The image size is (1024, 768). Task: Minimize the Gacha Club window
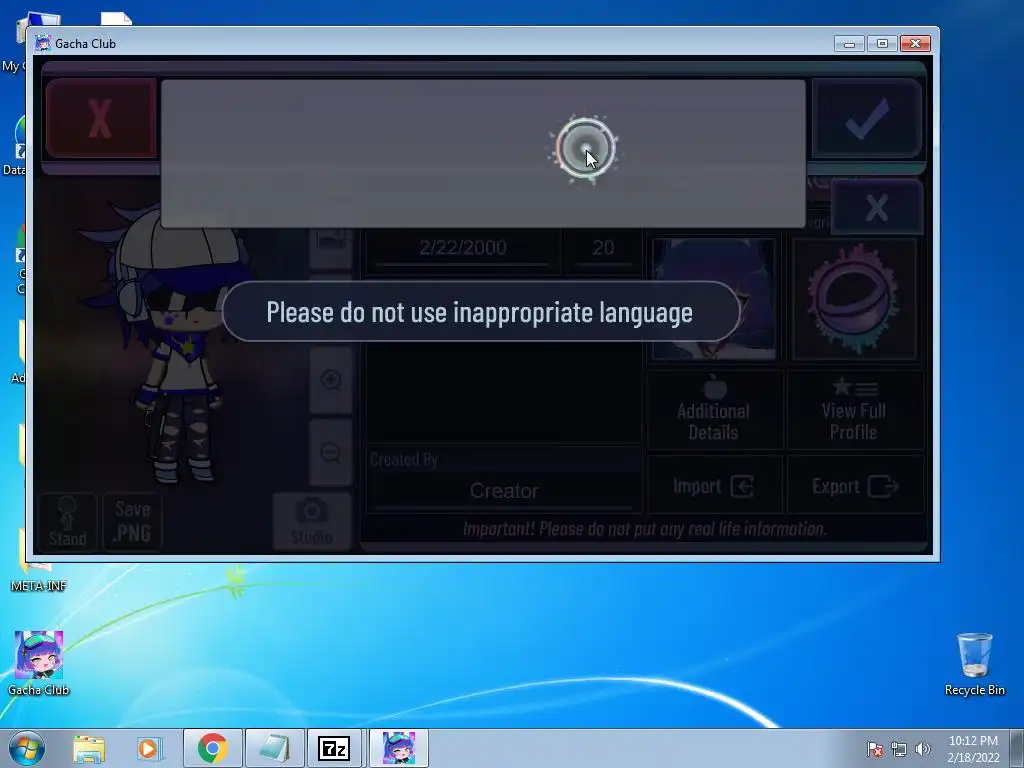point(850,44)
